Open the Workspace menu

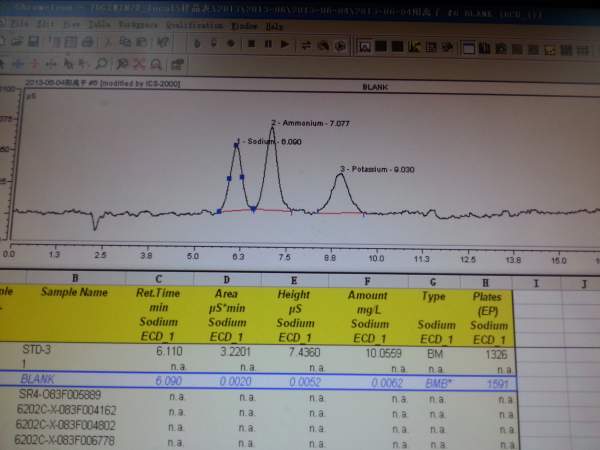(x=138, y=25)
